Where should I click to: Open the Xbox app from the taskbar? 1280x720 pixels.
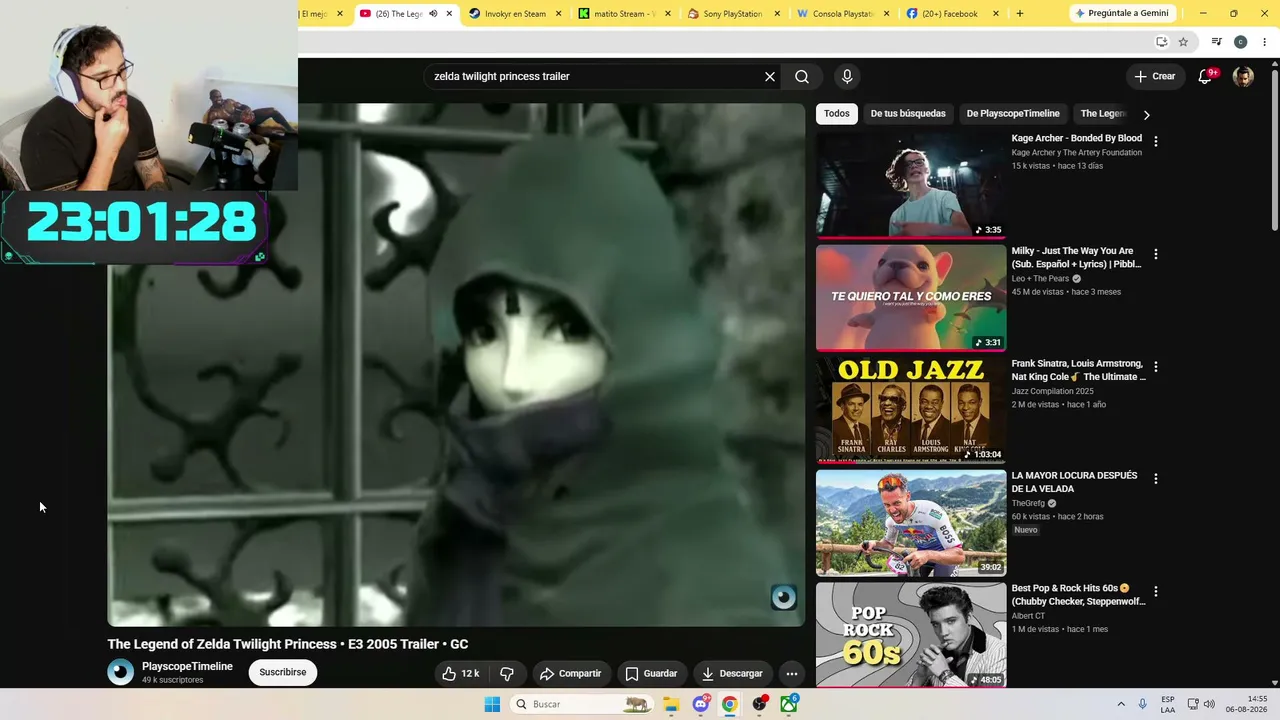coord(789,704)
